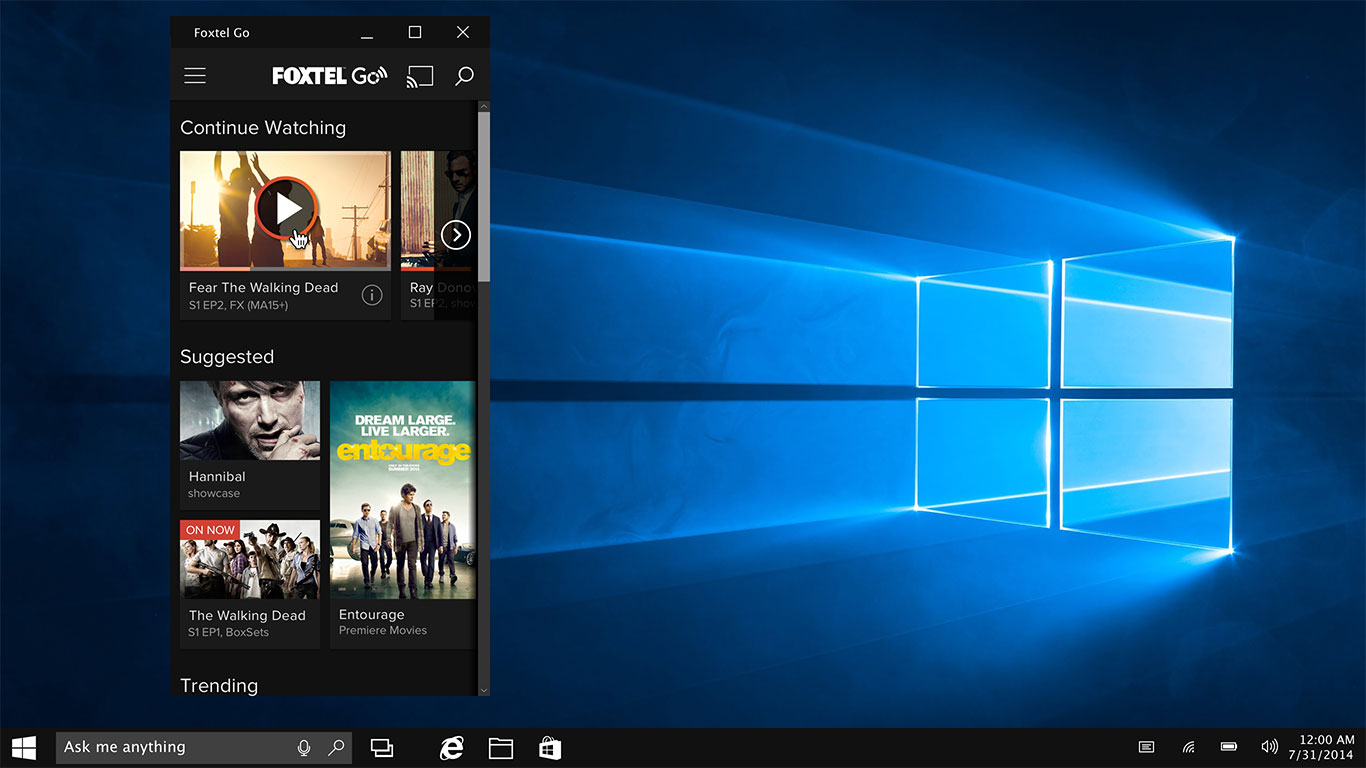Click the ON NOW badge
This screenshot has height=768, width=1366.
click(210, 530)
